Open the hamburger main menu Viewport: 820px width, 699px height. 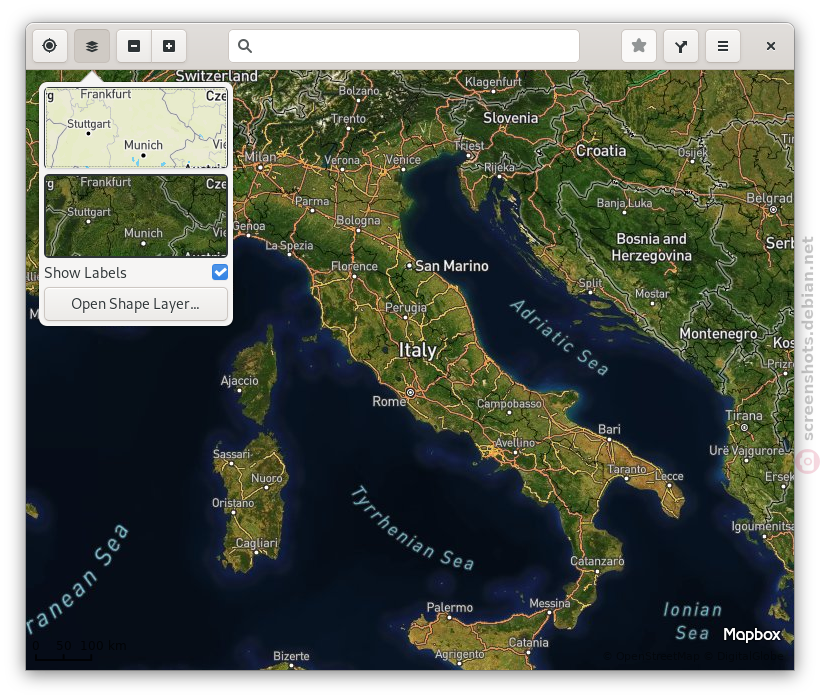[723, 46]
